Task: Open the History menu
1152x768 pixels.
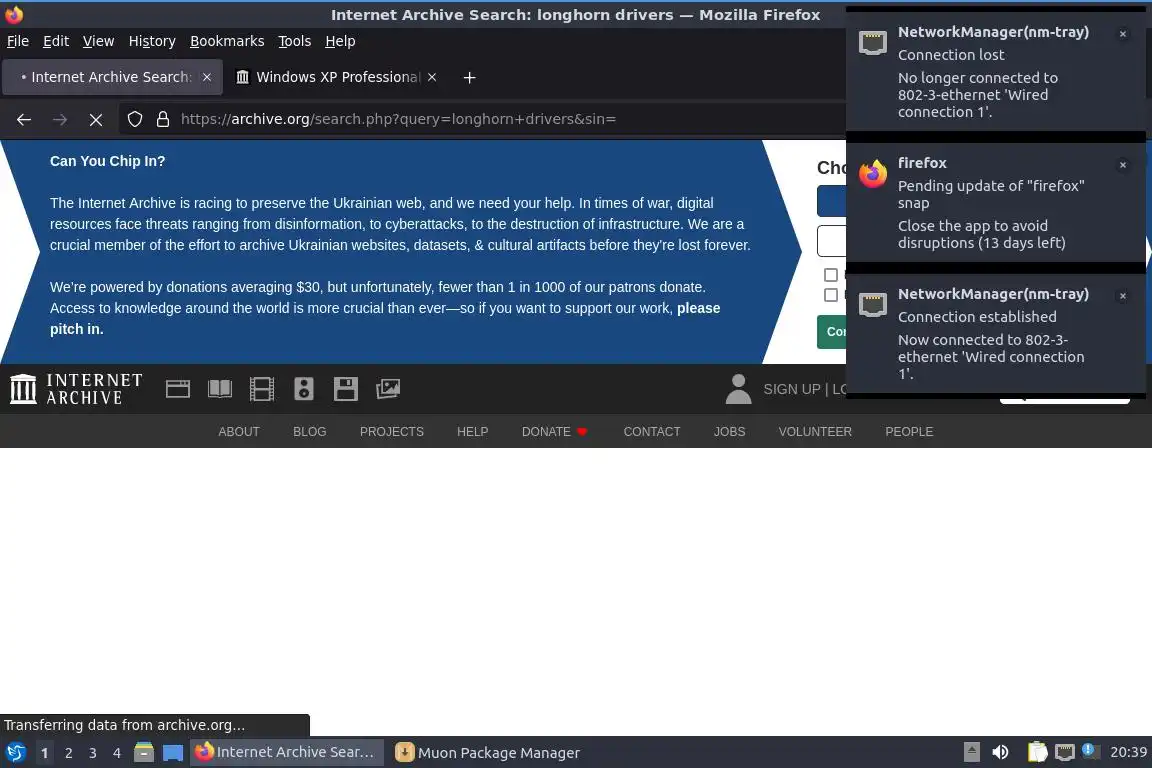Action: [x=152, y=41]
